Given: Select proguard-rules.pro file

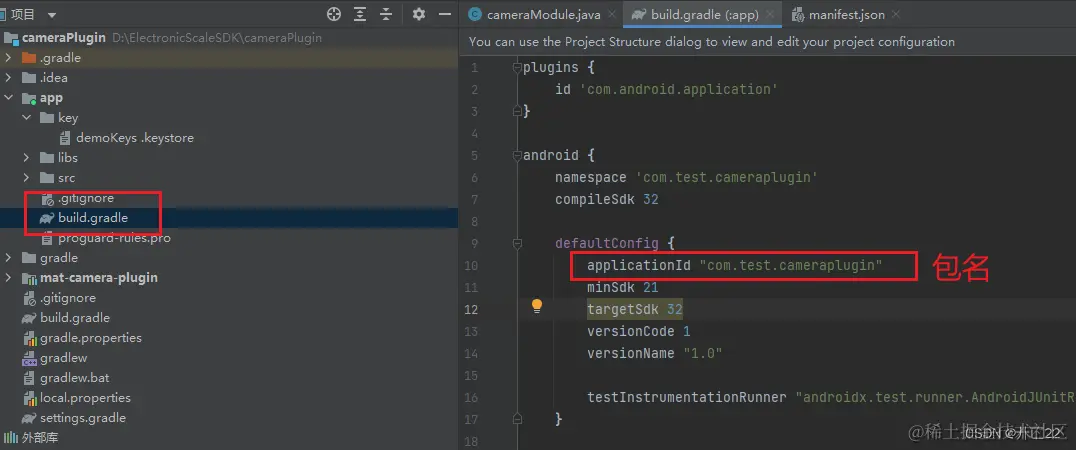Looking at the screenshot, I should 114,238.
